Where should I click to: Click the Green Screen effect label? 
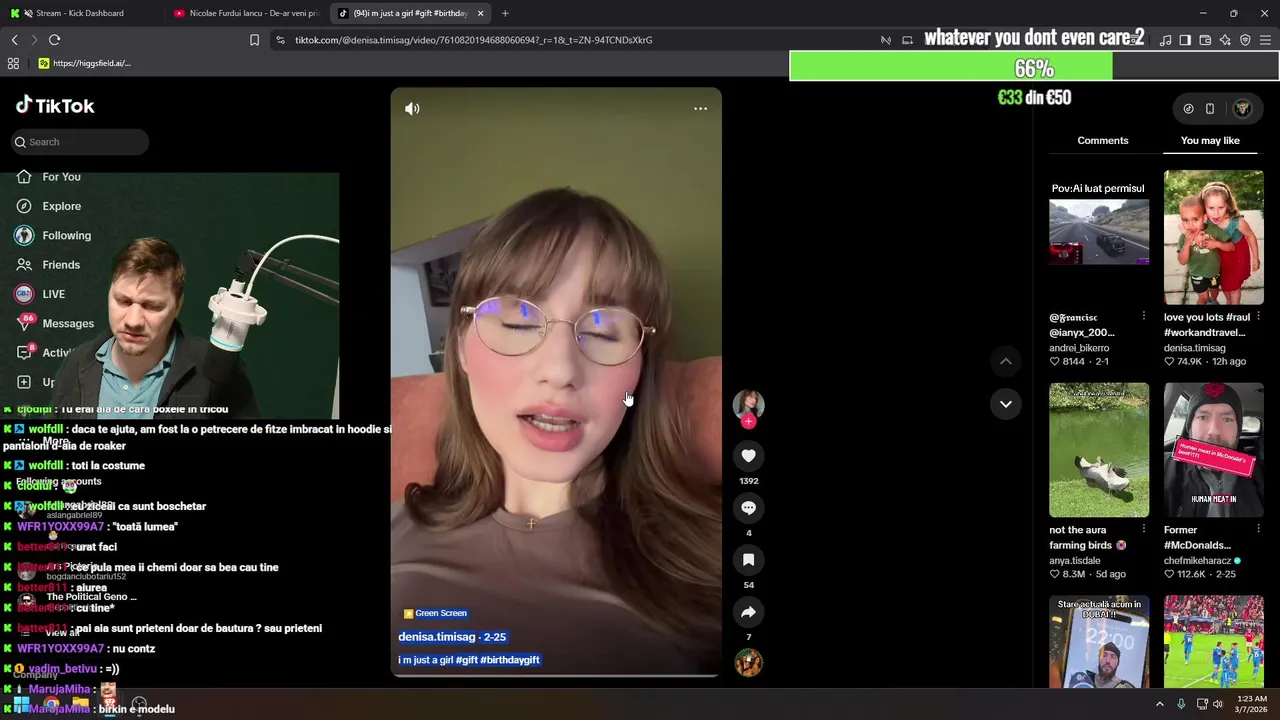(435, 613)
